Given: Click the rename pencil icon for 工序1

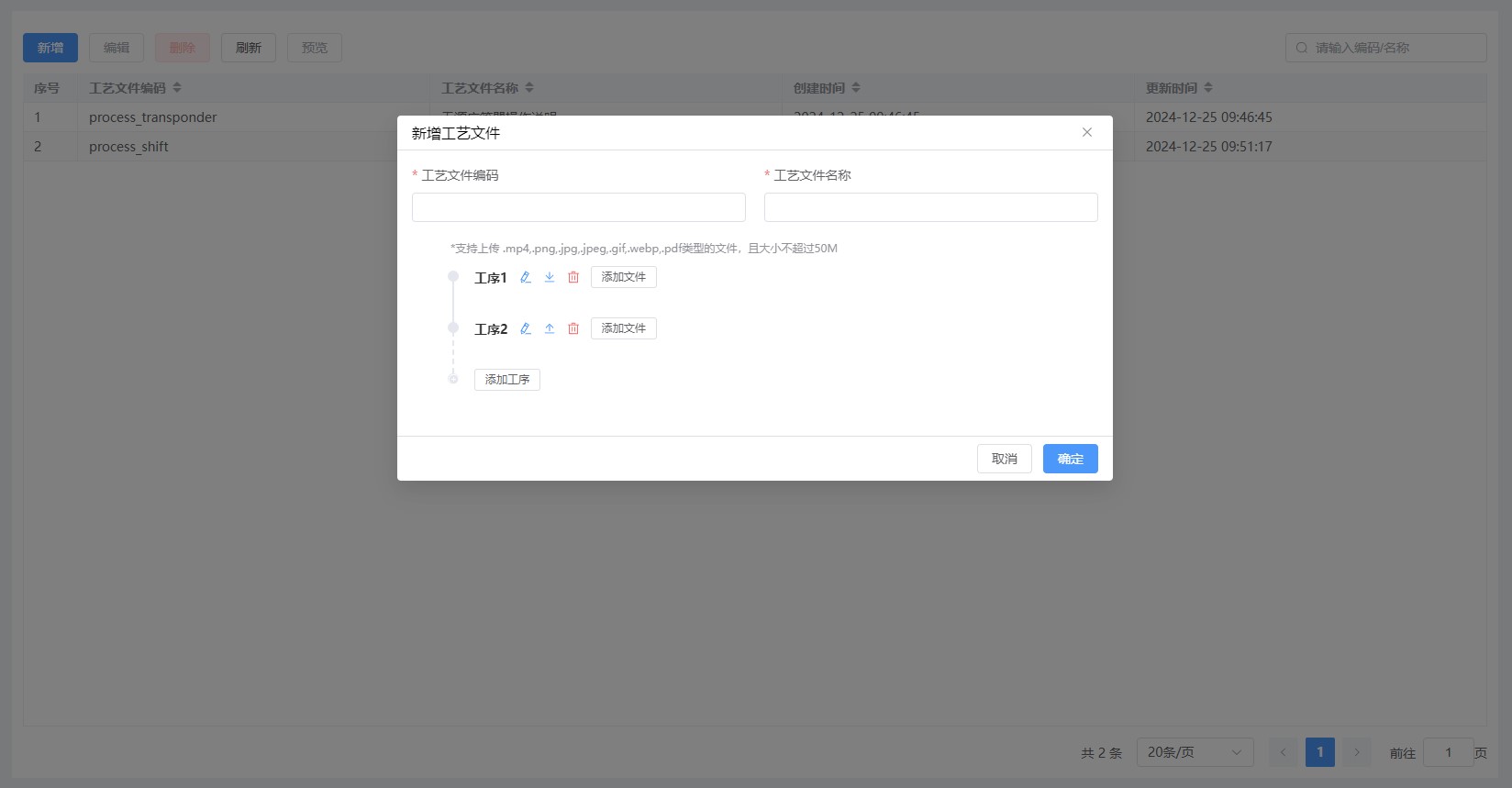Looking at the screenshot, I should click(526, 277).
